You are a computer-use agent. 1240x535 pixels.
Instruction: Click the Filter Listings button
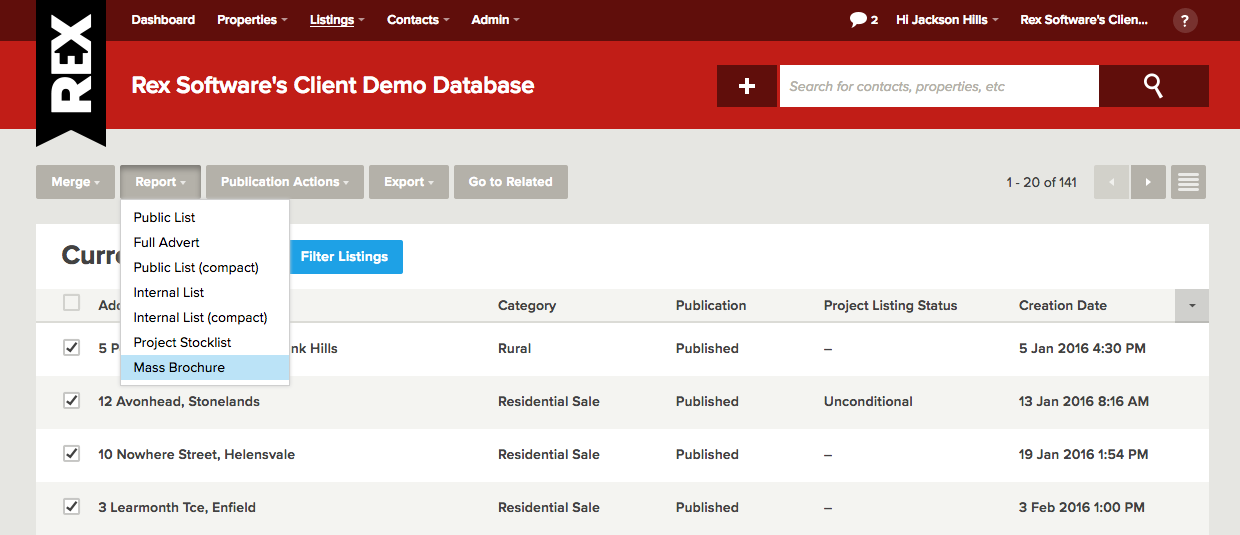344,257
